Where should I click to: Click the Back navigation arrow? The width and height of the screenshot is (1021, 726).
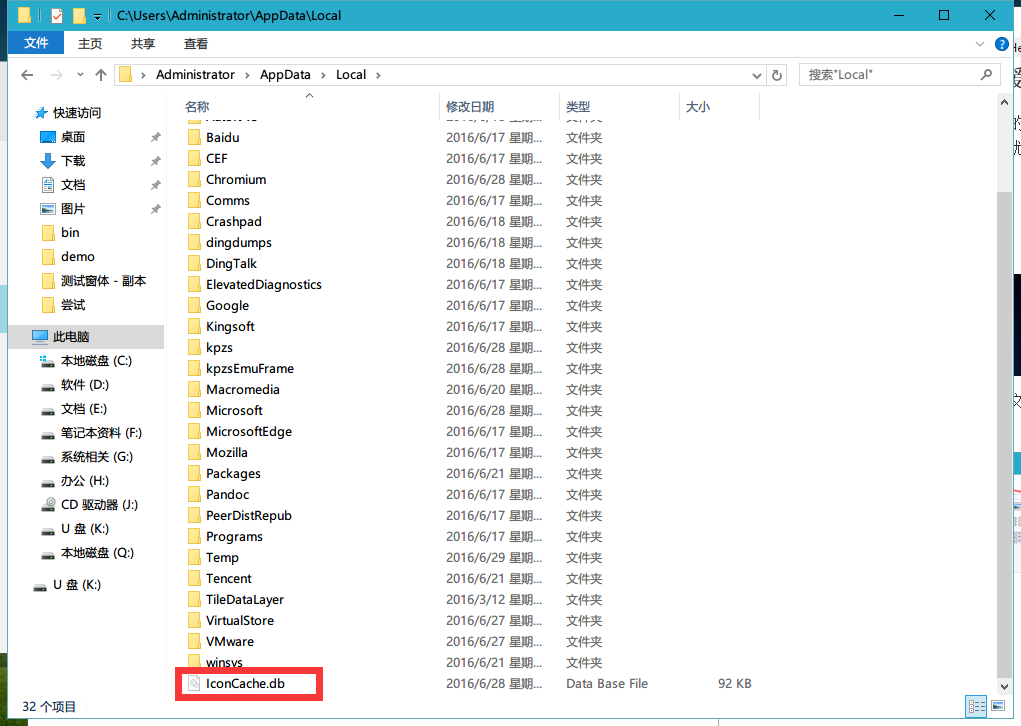click(x=27, y=75)
